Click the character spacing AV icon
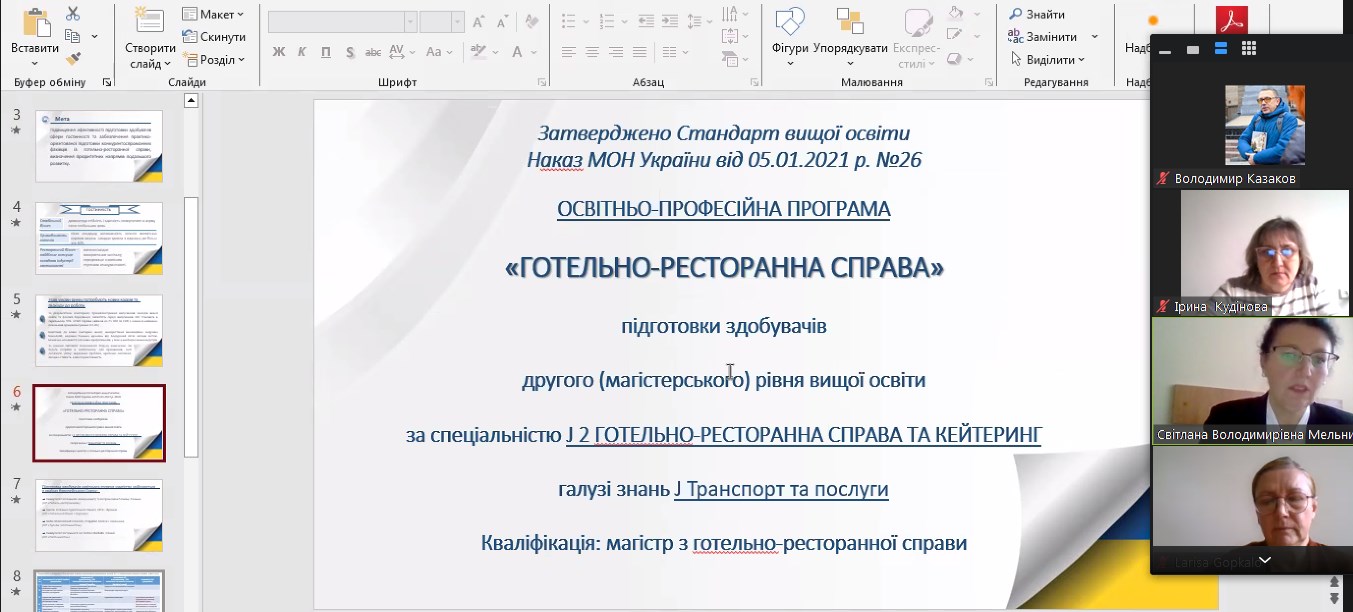This screenshot has width=1353, height=612. [x=397, y=53]
